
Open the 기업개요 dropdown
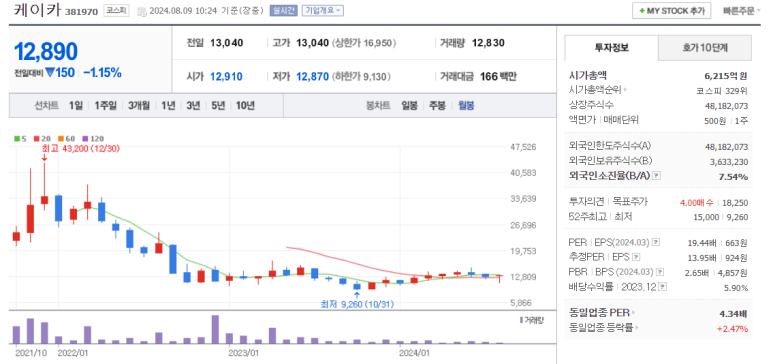coord(322,11)
